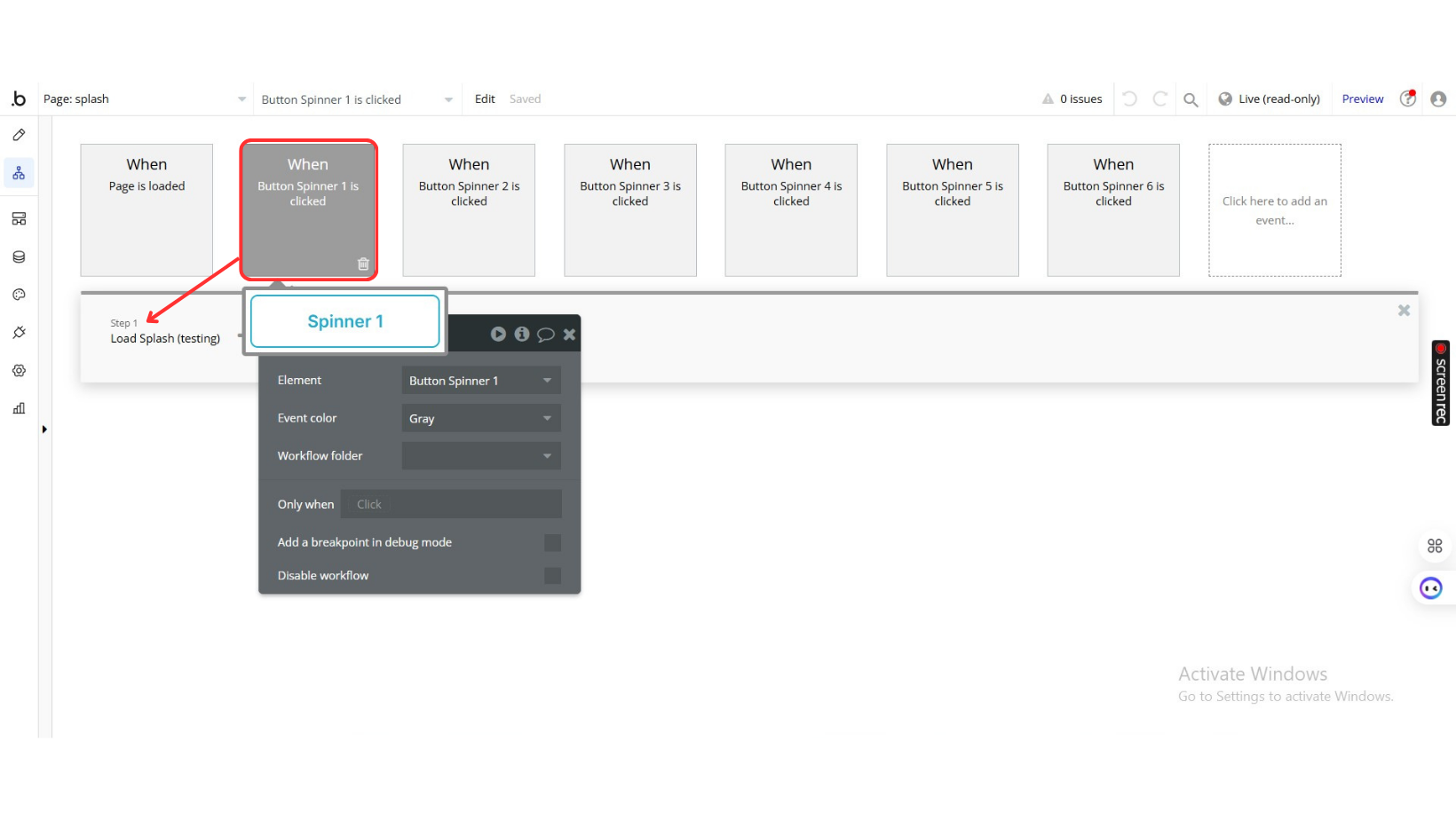Click the Saved status text
1456x820 pixels.
[x=525, y=99]
